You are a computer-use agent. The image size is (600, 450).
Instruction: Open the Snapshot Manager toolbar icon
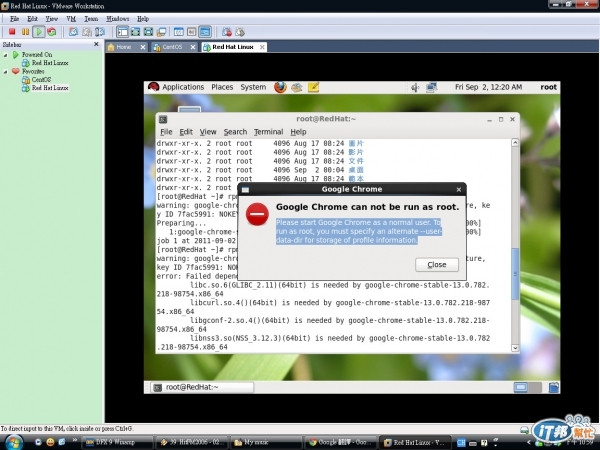click(100, 32)
